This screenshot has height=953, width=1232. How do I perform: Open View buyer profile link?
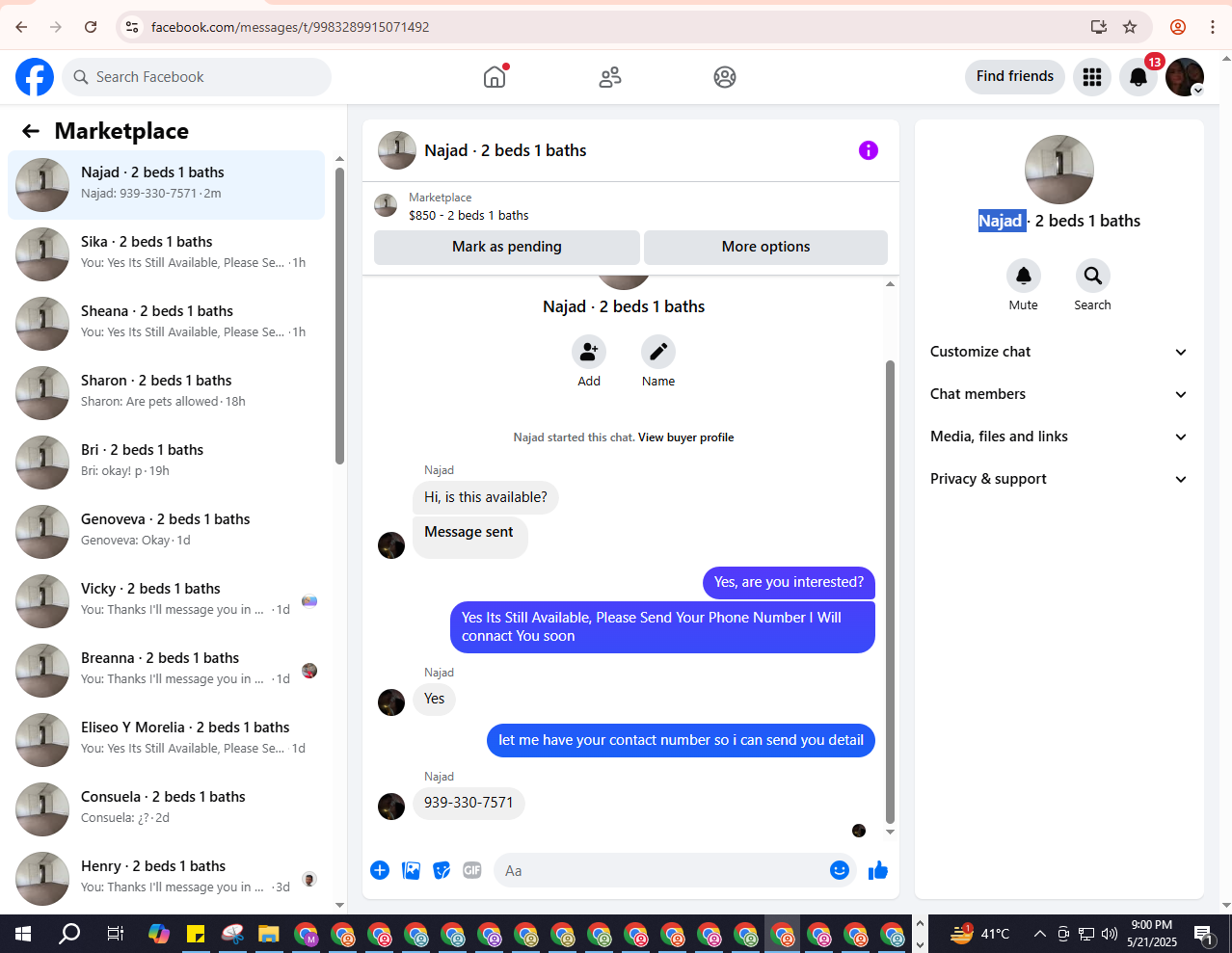685,437
